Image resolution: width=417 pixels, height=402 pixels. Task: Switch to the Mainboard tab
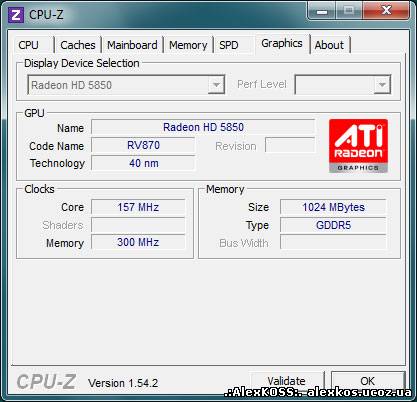pos(132,45)
